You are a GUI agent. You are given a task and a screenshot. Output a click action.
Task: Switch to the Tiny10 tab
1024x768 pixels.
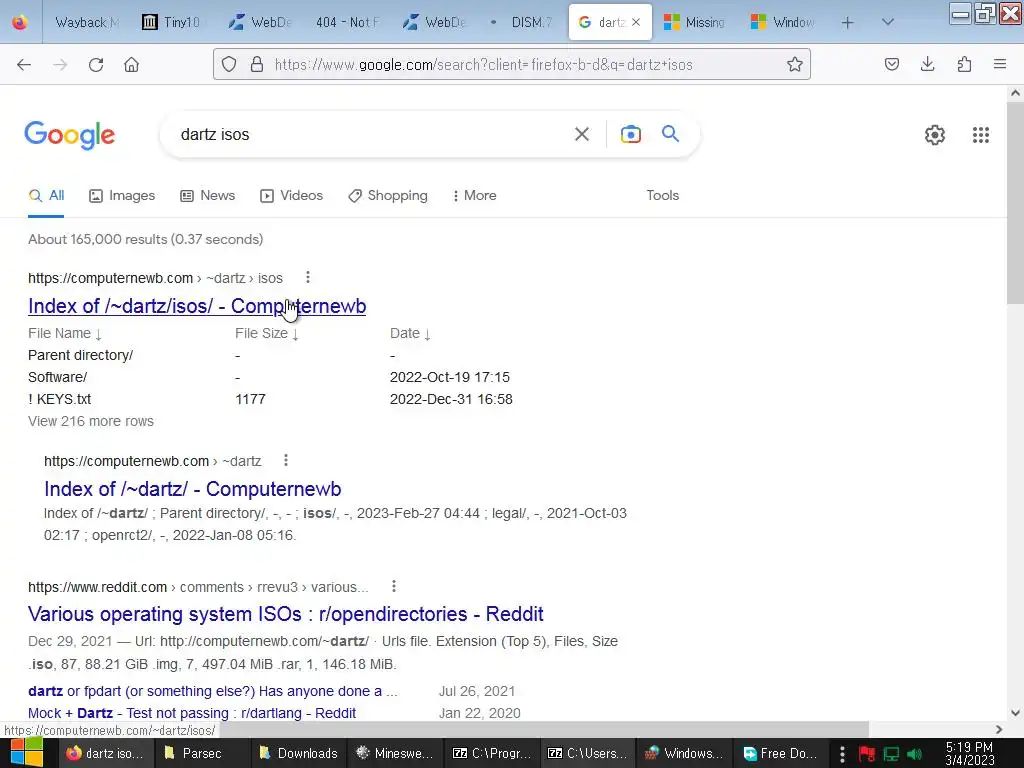172,22
